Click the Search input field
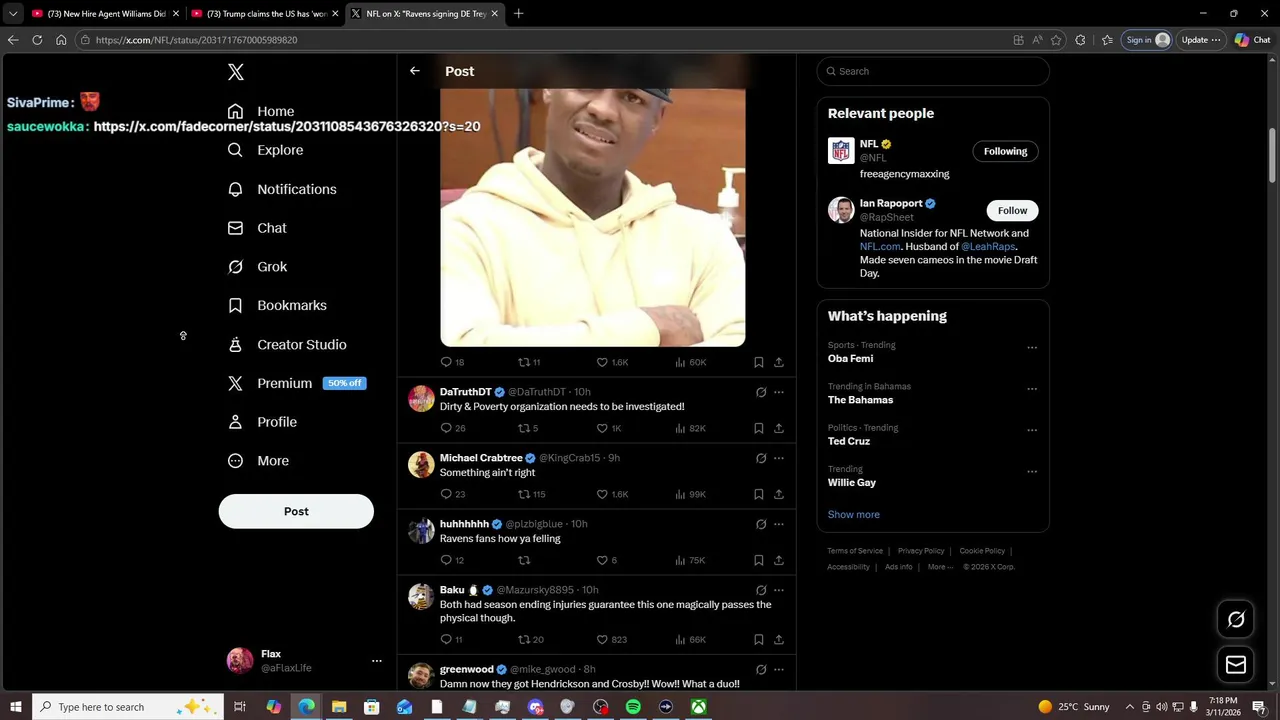Screen dimensions: 1280x720 click(x=933, y=71)
